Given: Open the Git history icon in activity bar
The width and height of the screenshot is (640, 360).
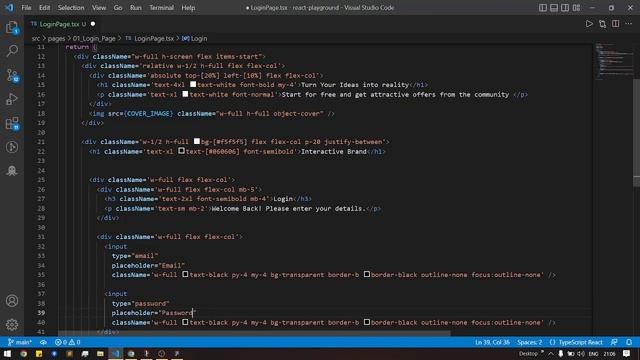Looking at the screenshot, I should pyautogui.click(x=12, y=147).
